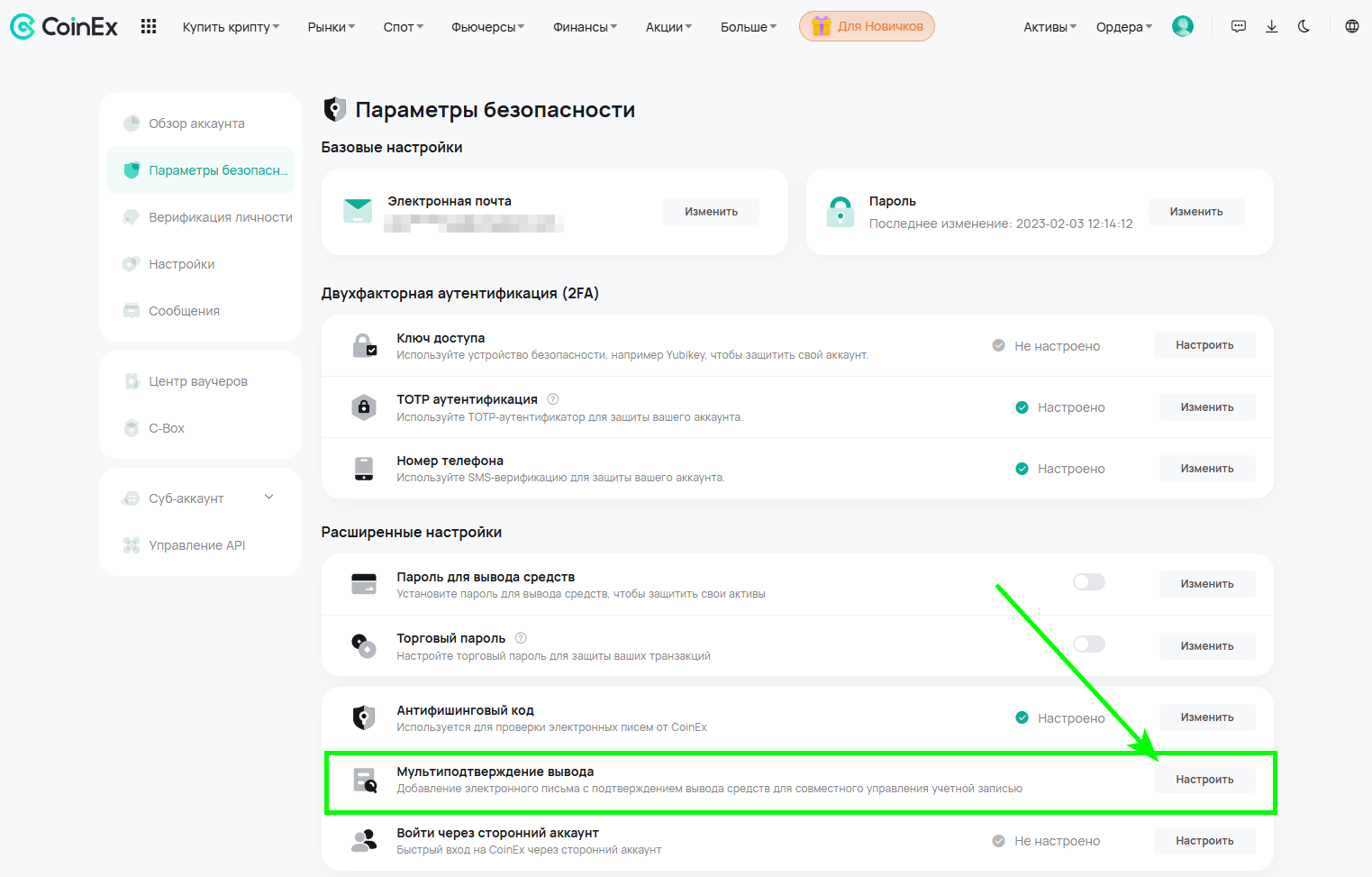
Task: Enable the trading password switch
Action: (x=1088, y=644)
